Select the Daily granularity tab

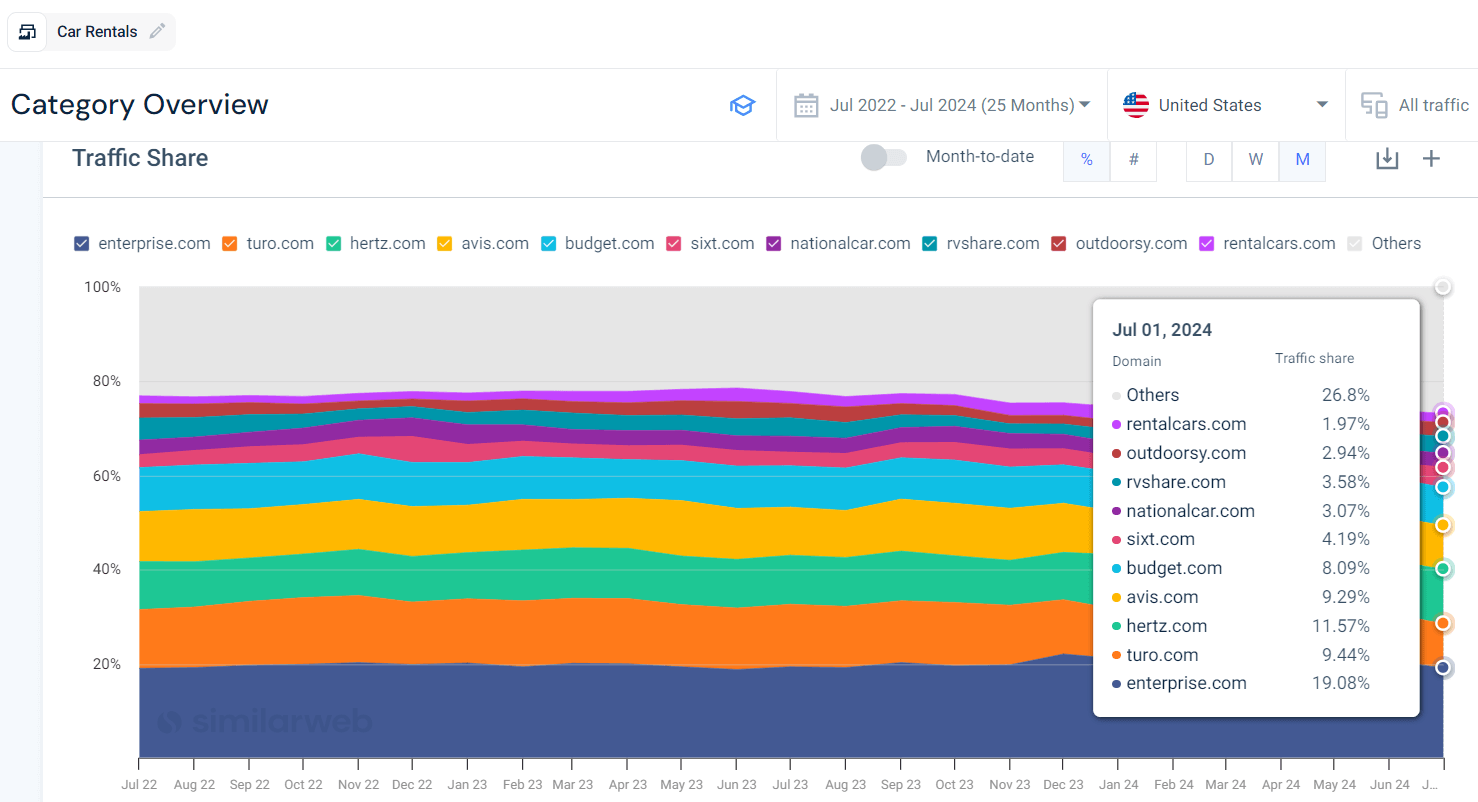pos(1209,159)
